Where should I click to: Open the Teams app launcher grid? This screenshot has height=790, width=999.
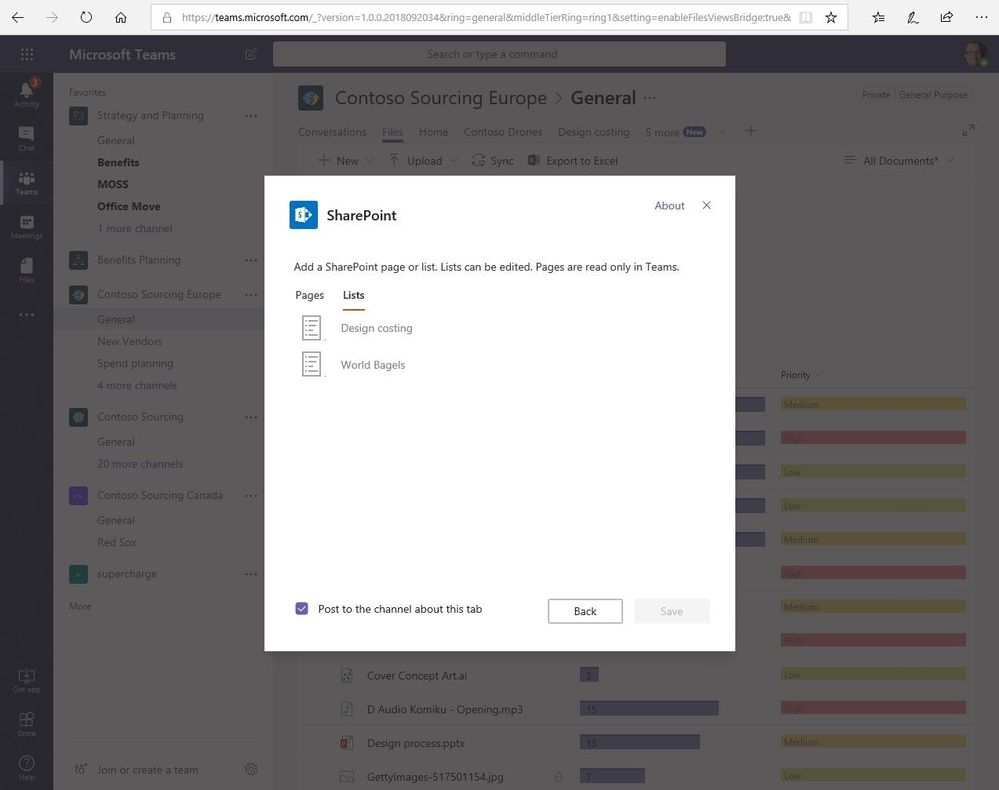tap(27, 54)
